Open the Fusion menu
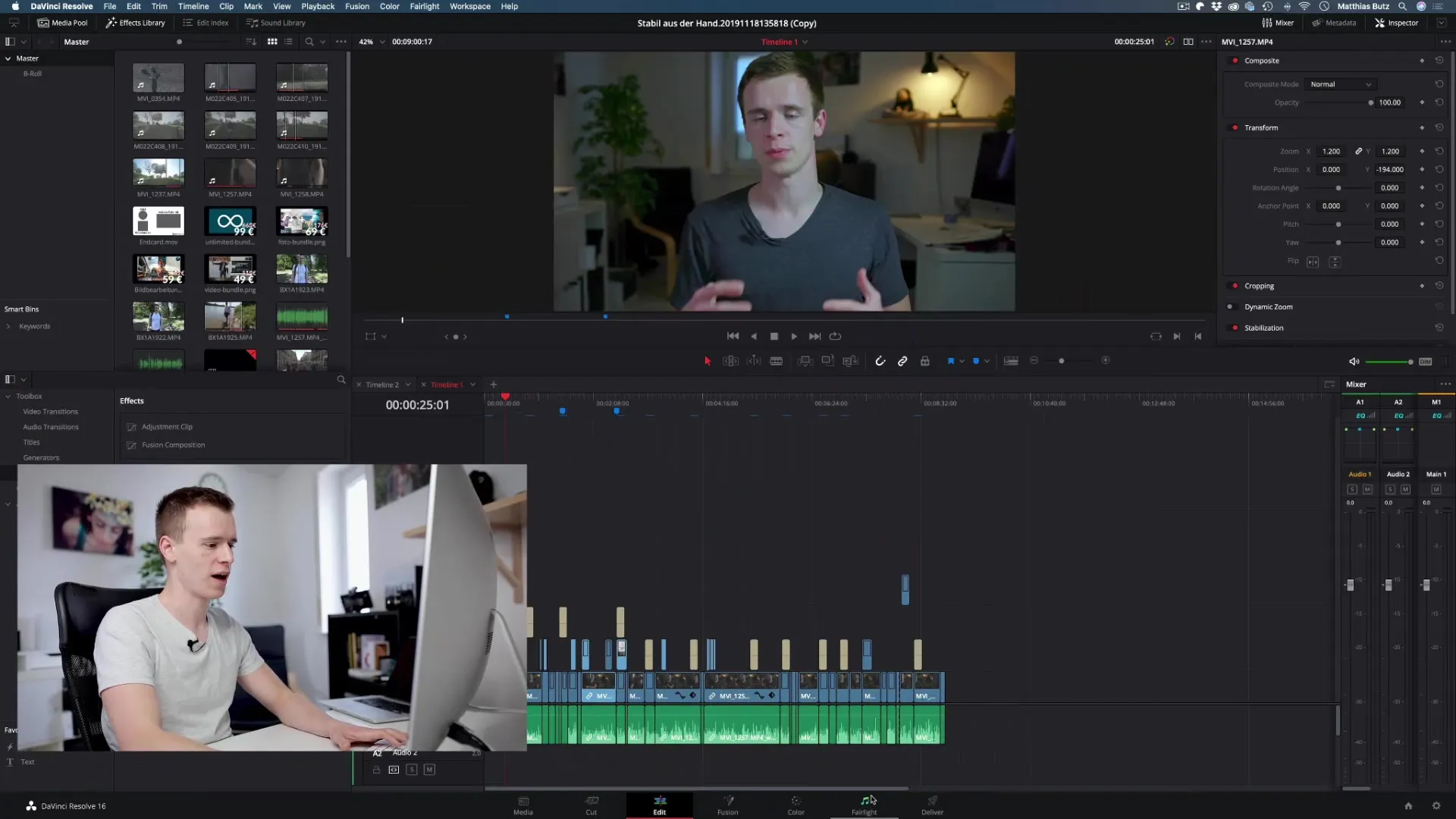The height and width of the screenshot is (819, 1456). pos(357,6)
